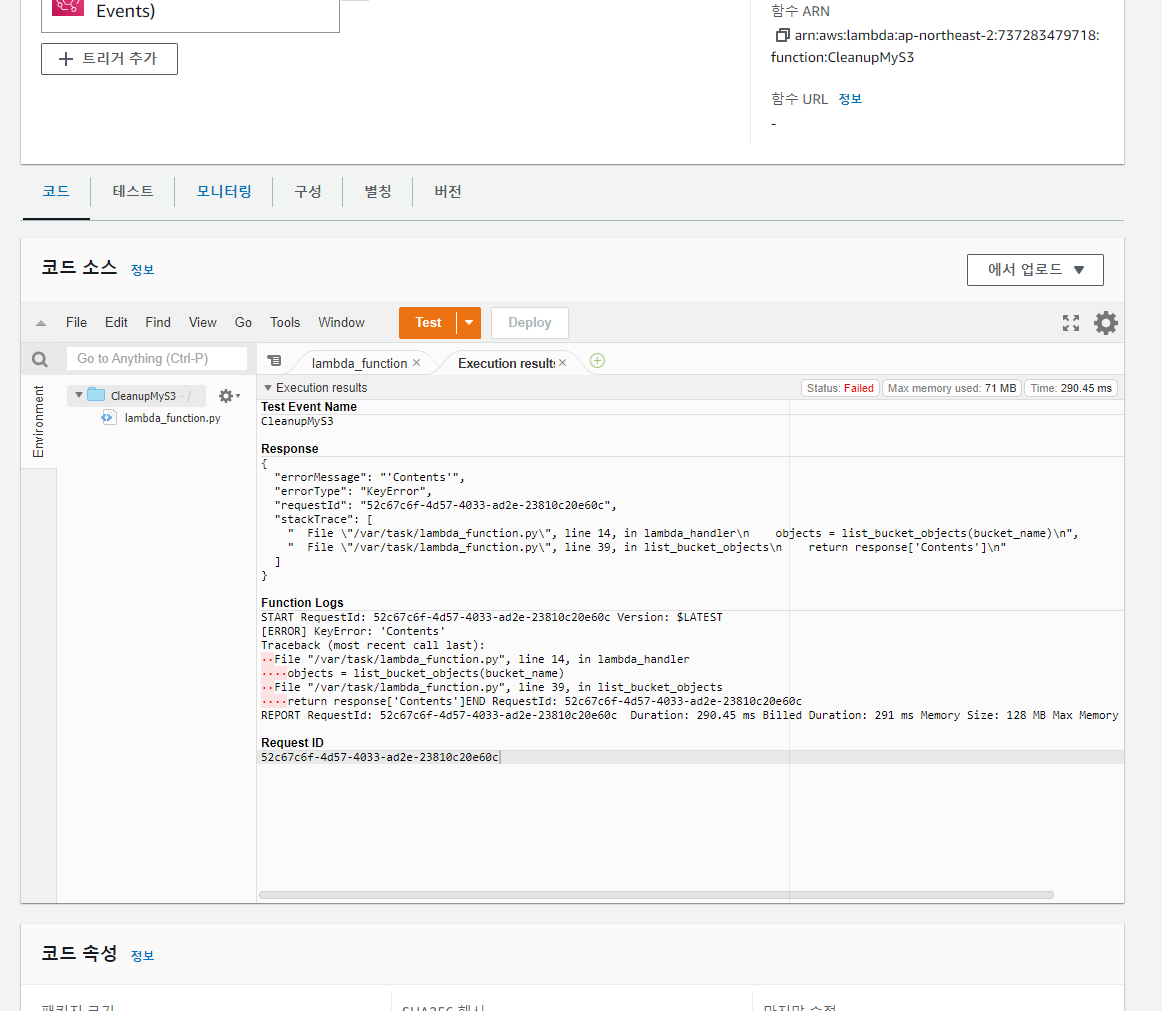Open the Tools menu
Screen dimensions: 1162x1011
point(285,322)
